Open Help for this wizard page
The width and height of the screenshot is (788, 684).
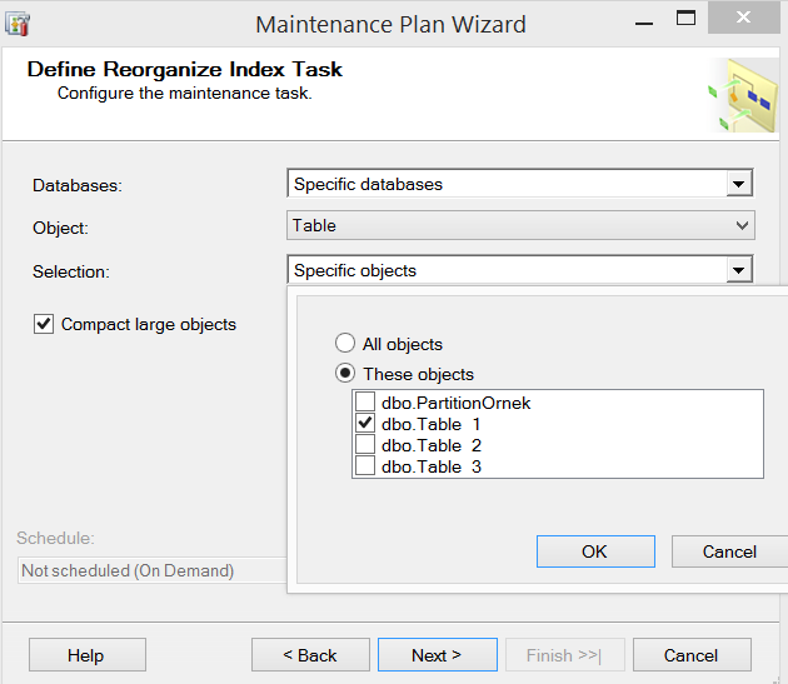point(87,655)
